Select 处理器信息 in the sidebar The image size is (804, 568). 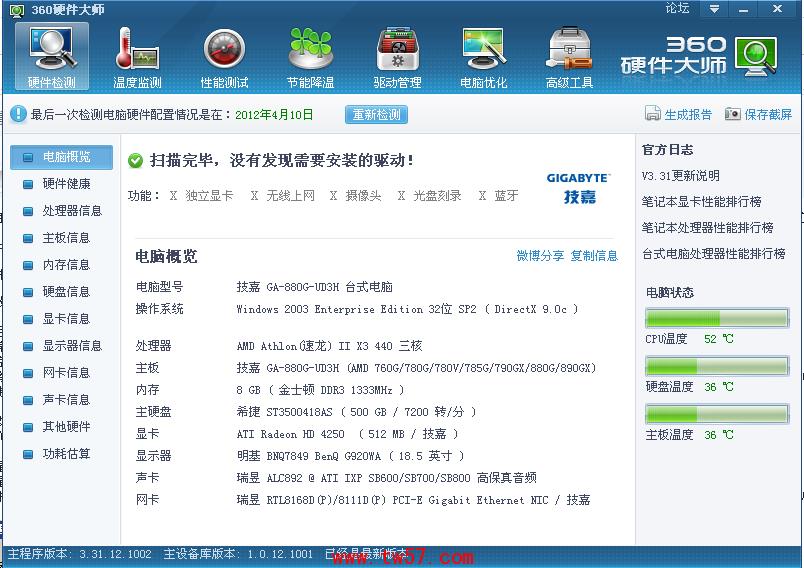click(x=71, y=211)
